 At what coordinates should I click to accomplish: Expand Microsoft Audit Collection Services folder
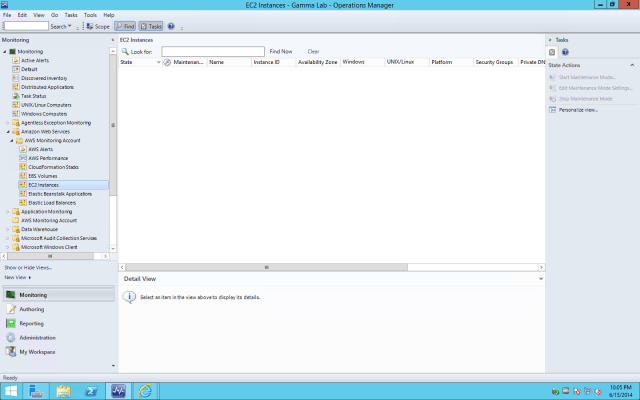coord(7,238)
